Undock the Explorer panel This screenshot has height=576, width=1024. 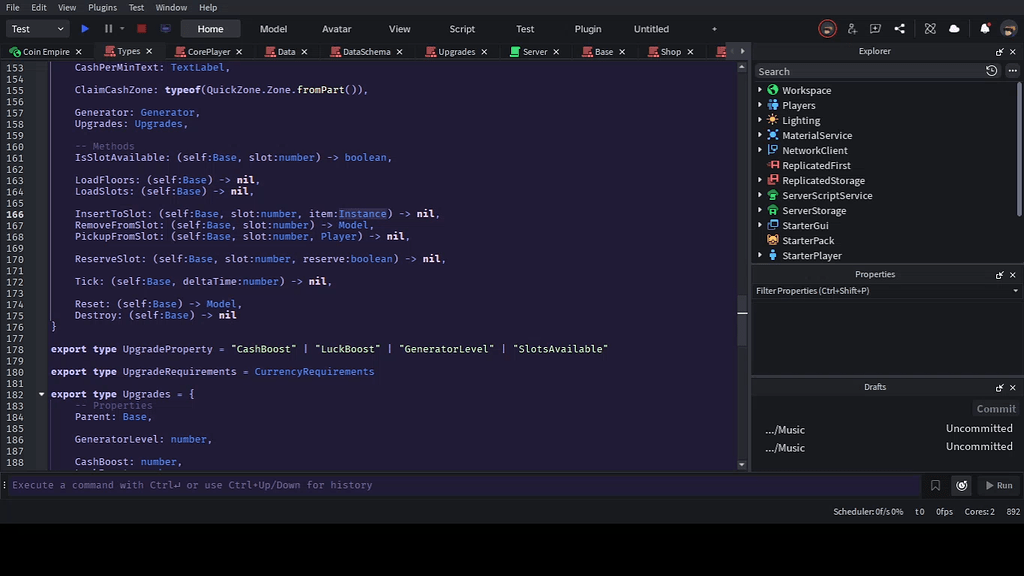pos(999,52)
